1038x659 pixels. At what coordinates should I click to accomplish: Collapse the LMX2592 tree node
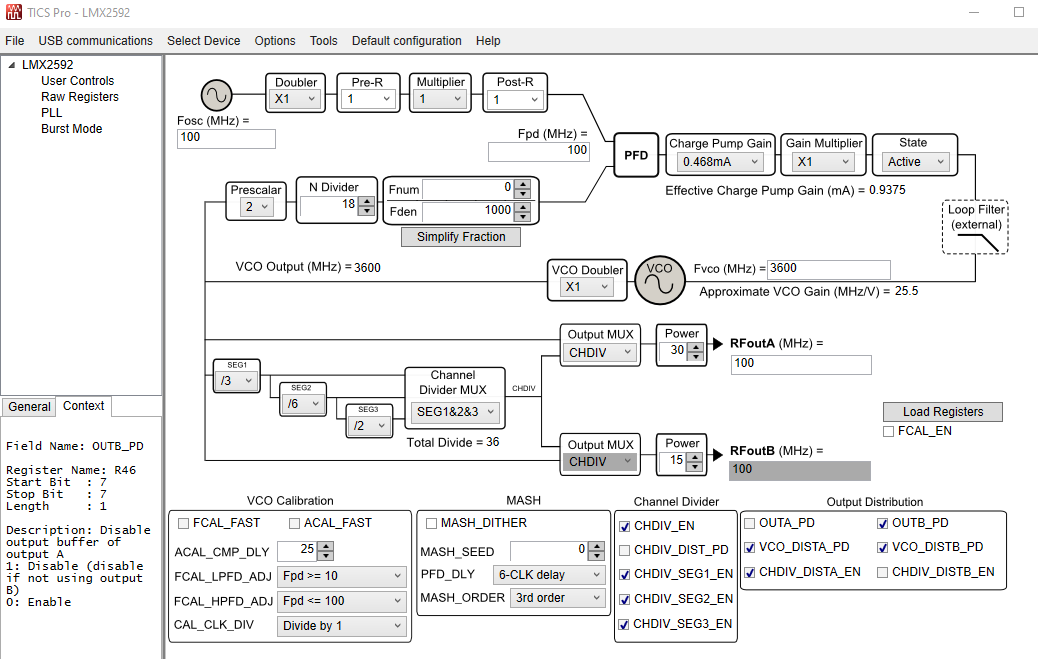[11, 65]
